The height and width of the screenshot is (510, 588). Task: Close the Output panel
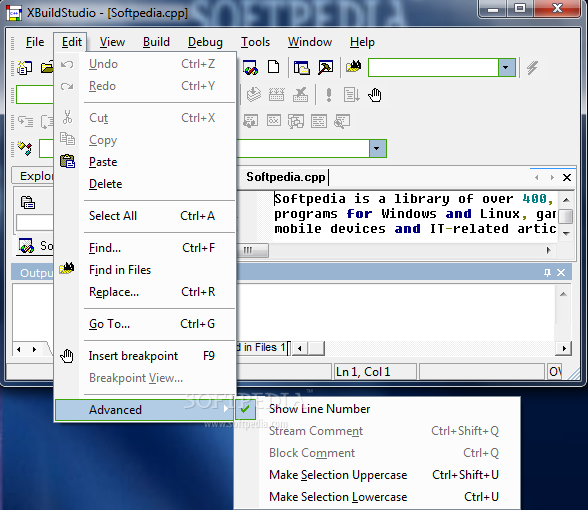(x=561, y=273)
